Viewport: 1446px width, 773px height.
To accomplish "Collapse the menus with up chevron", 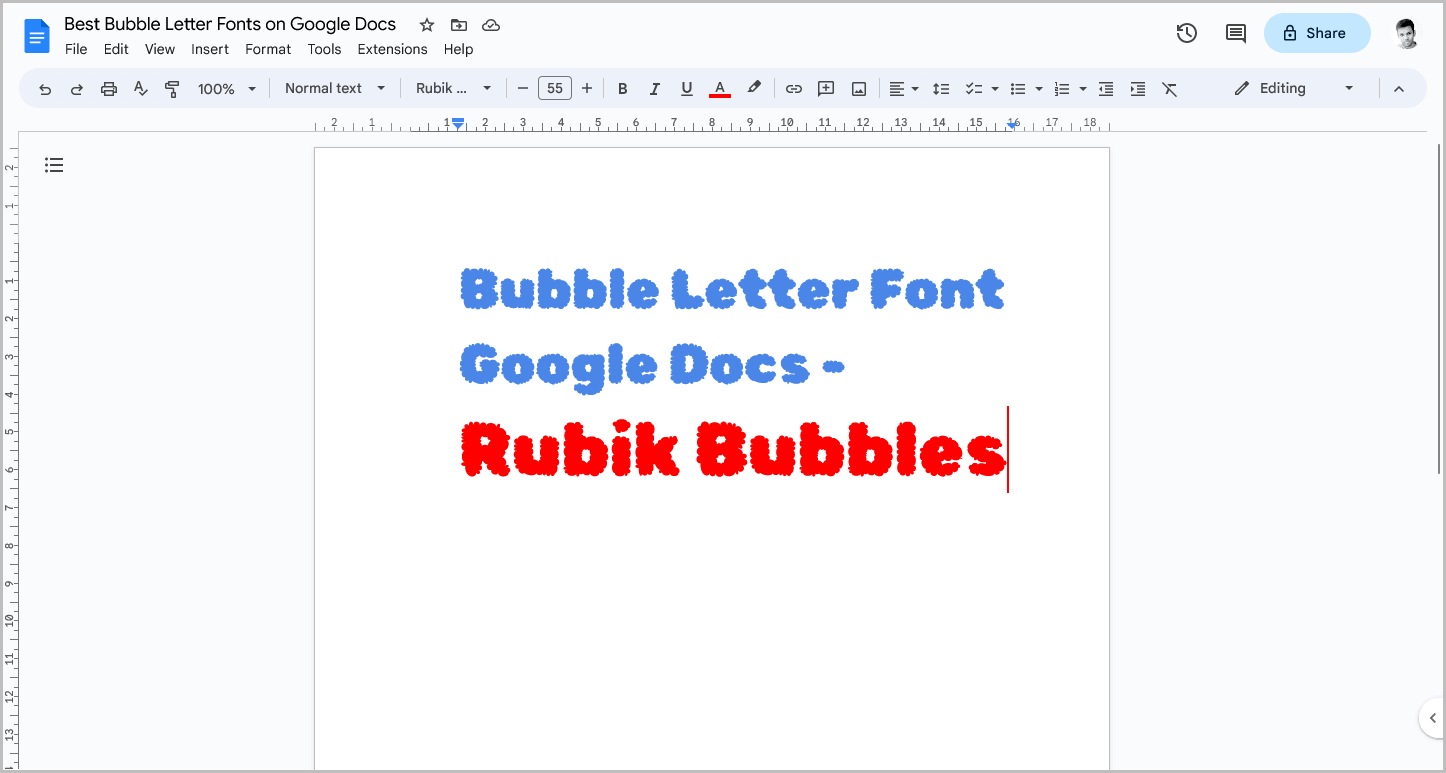I will (x=1399, y=89).
